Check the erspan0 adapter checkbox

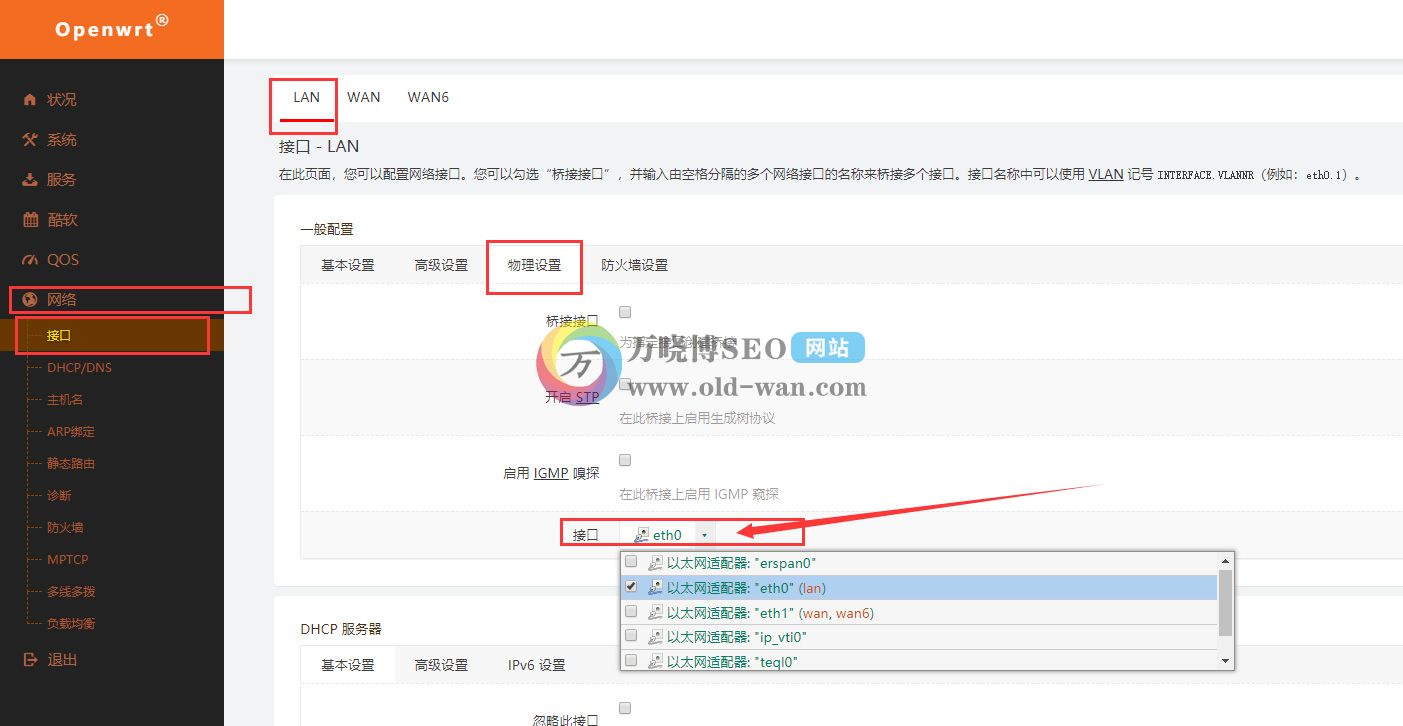[631, 562]
